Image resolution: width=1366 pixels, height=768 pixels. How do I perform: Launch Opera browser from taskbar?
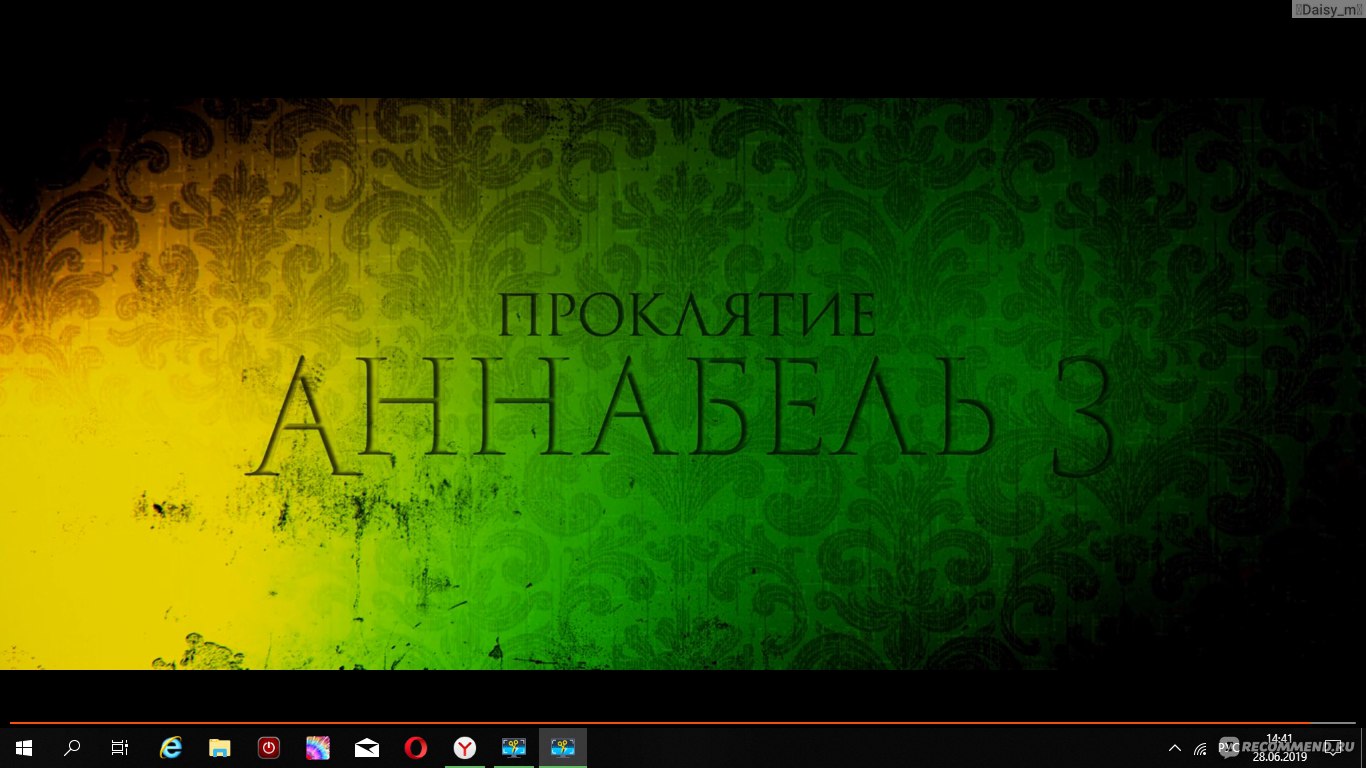[416, 748]
